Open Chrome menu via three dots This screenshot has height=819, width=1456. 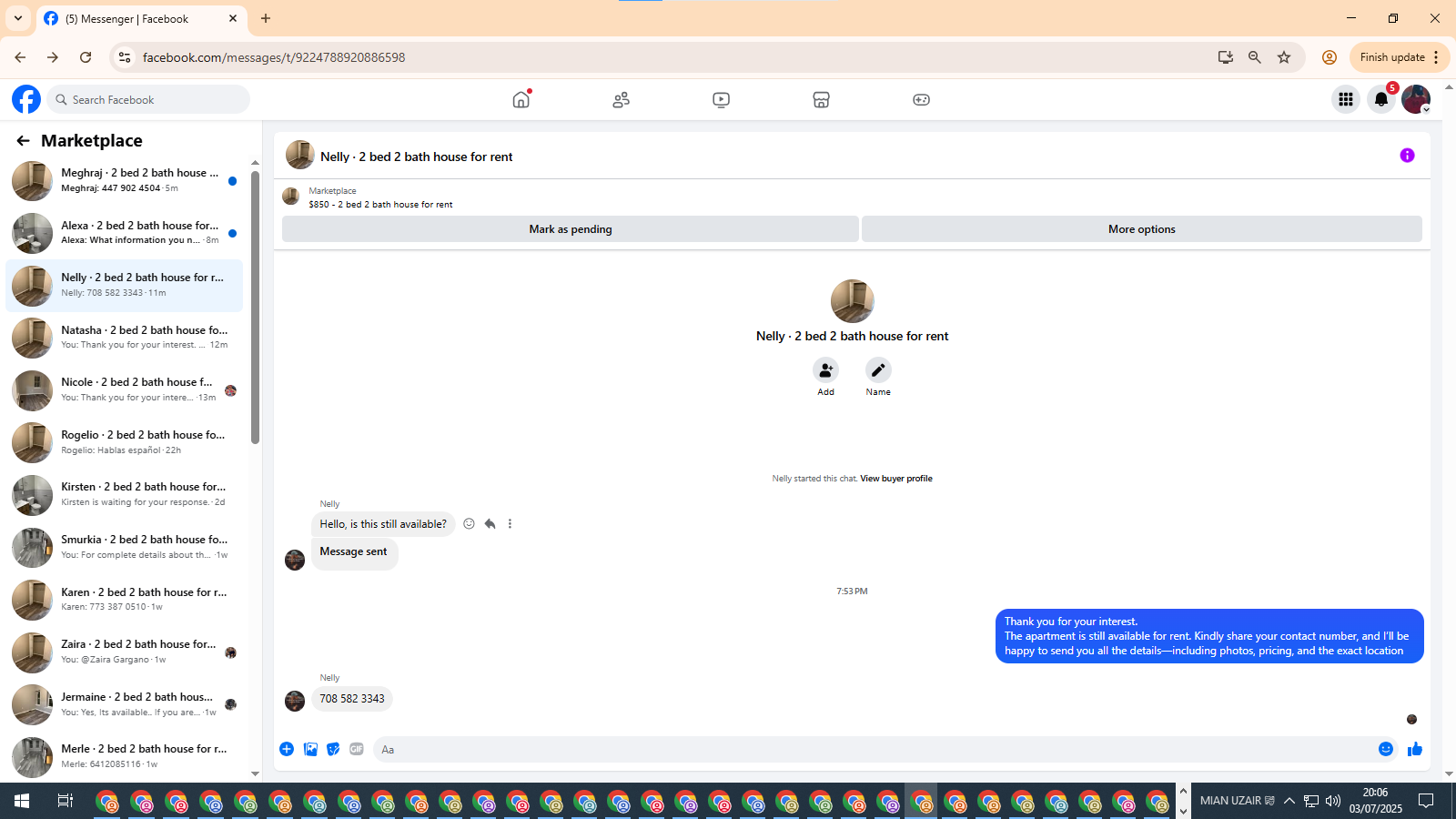1436,57
